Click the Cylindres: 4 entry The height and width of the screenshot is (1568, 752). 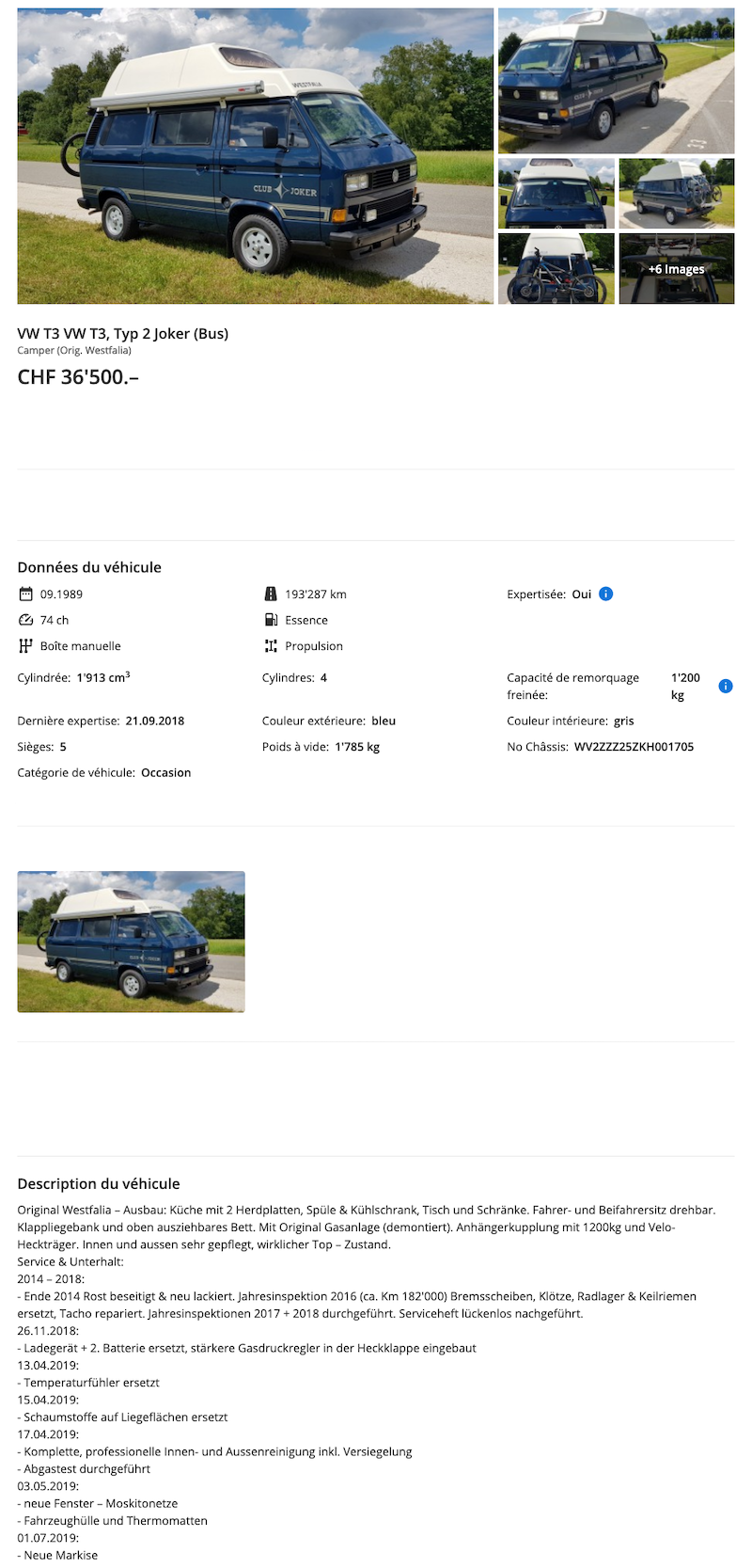click(x=295, y=677)
